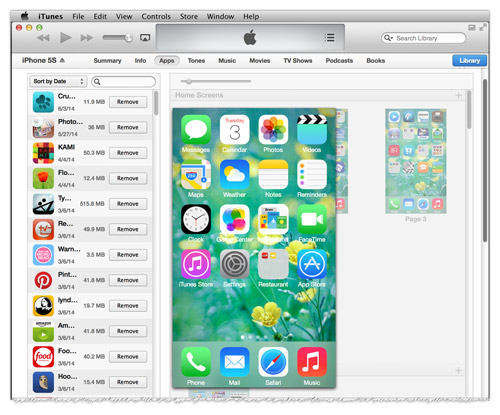Open the Books tab
Viewport: 500px width, 415px height.
(376, 61)
